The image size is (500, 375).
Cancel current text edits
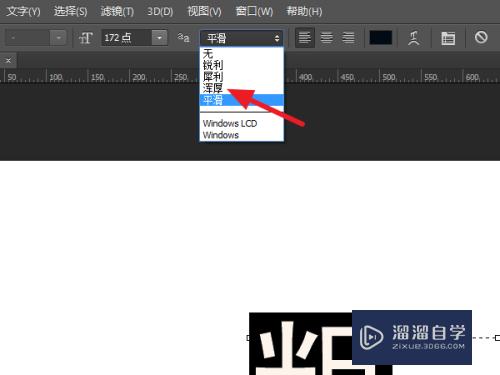481,37
